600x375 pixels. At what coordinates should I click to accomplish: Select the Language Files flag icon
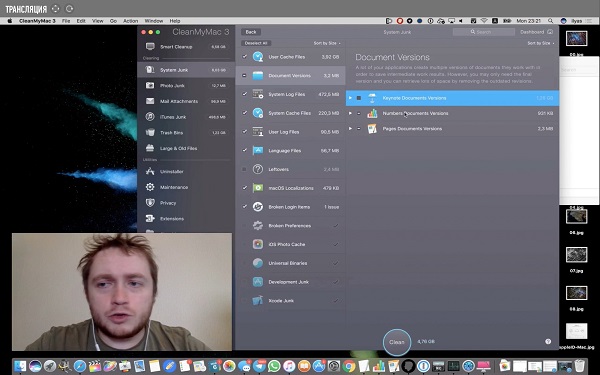coord(258,150)
